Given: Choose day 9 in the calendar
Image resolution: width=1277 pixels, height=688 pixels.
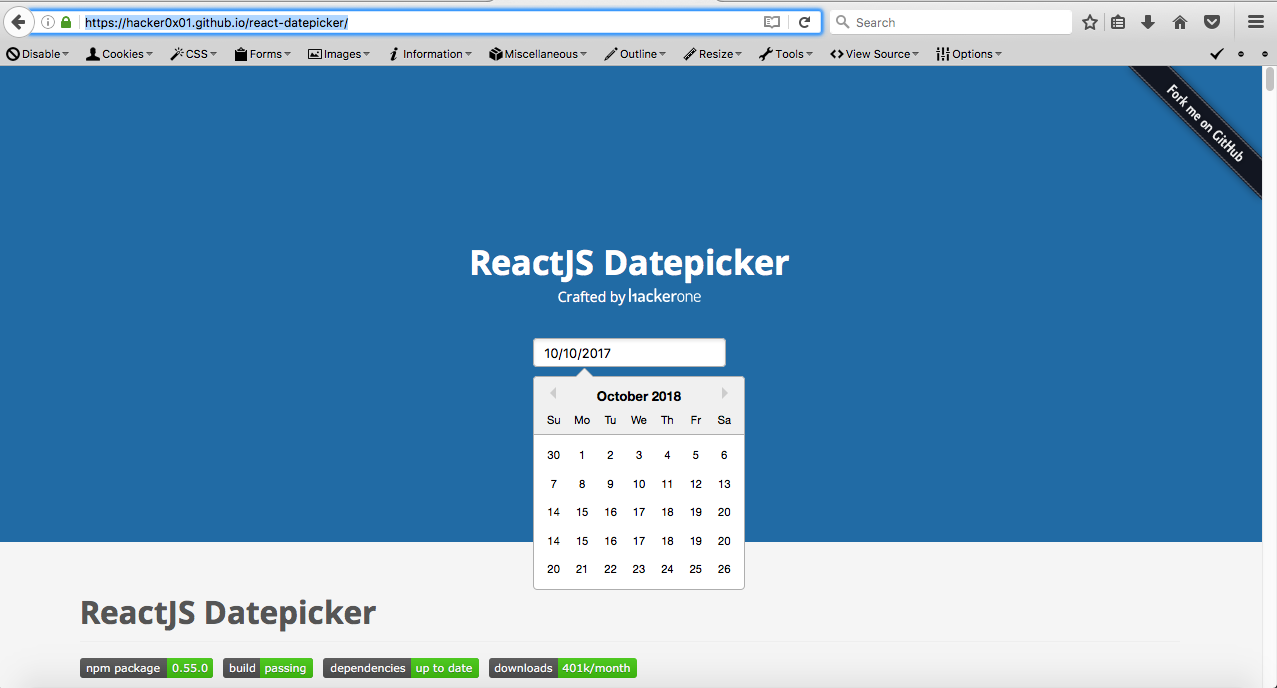Looking at the screenshot, I should [610, 484].
